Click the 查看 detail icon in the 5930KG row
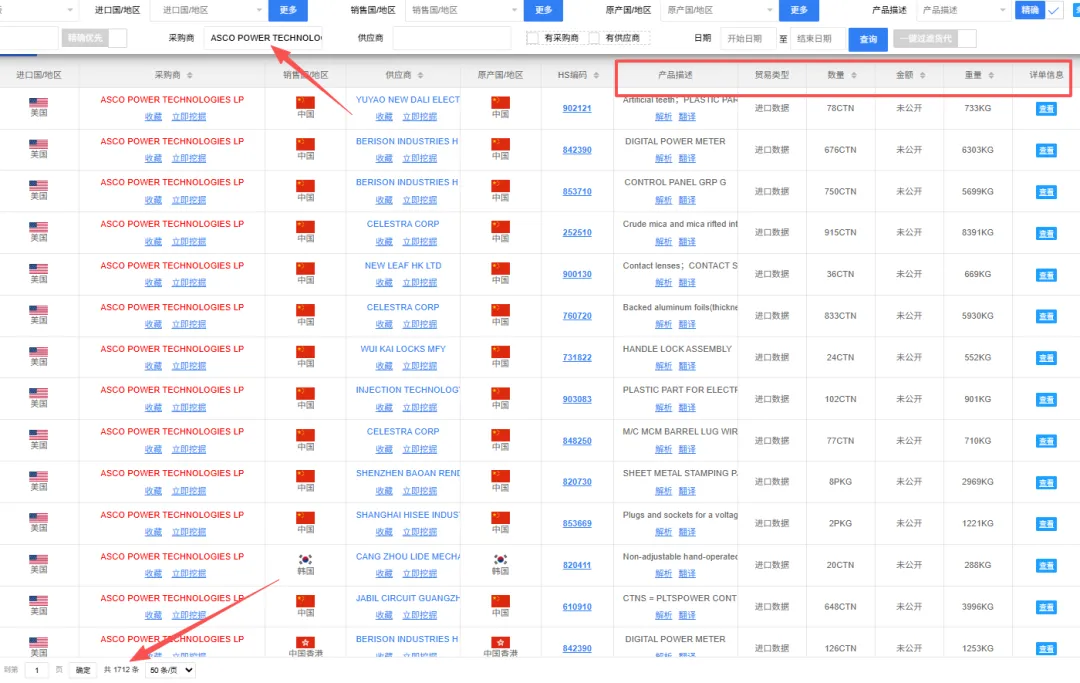This screenshot has height=683, width=1080. pos(1046,316)
